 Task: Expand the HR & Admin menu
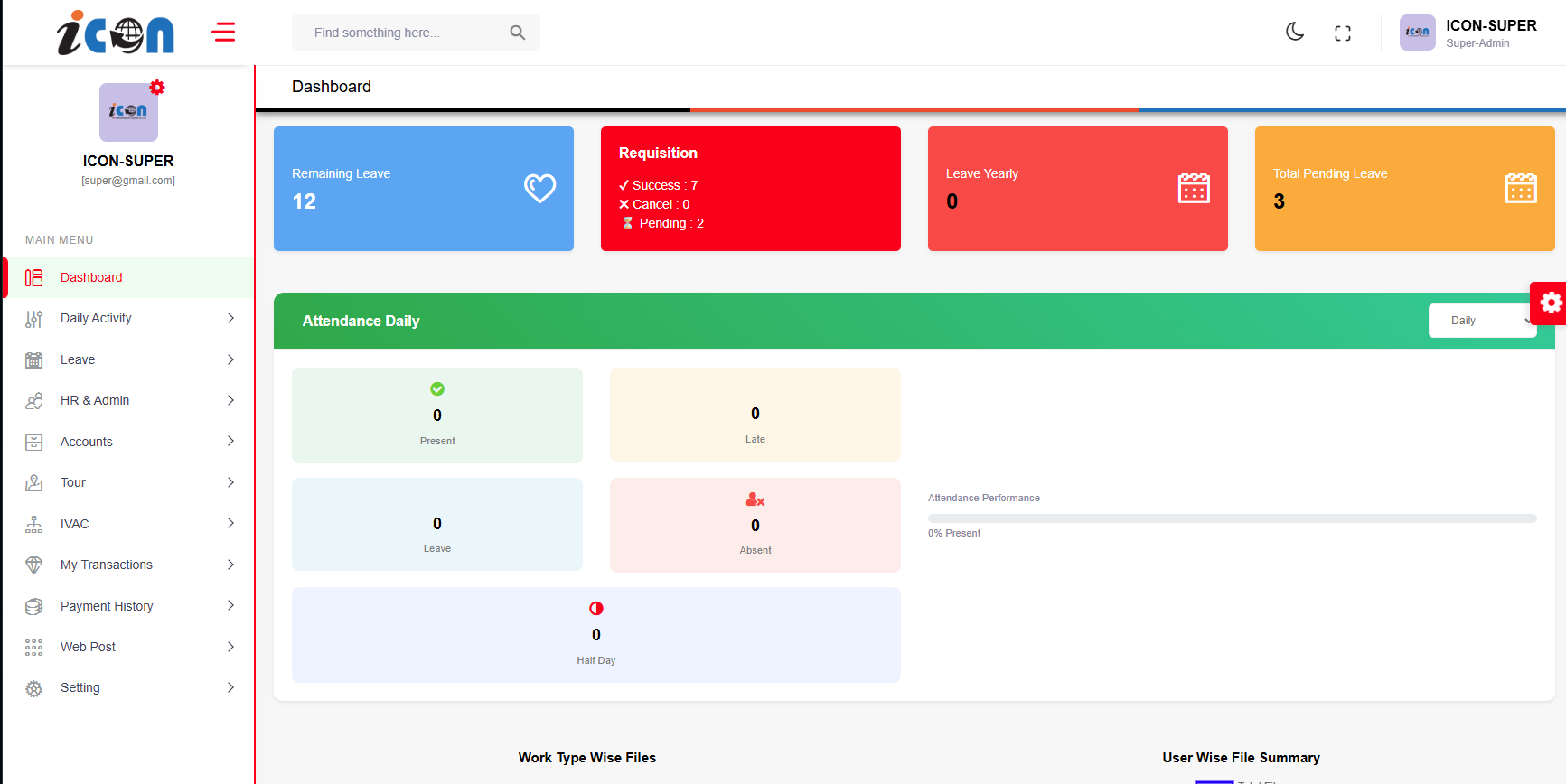pyautogui.click(x=129, y=400)
